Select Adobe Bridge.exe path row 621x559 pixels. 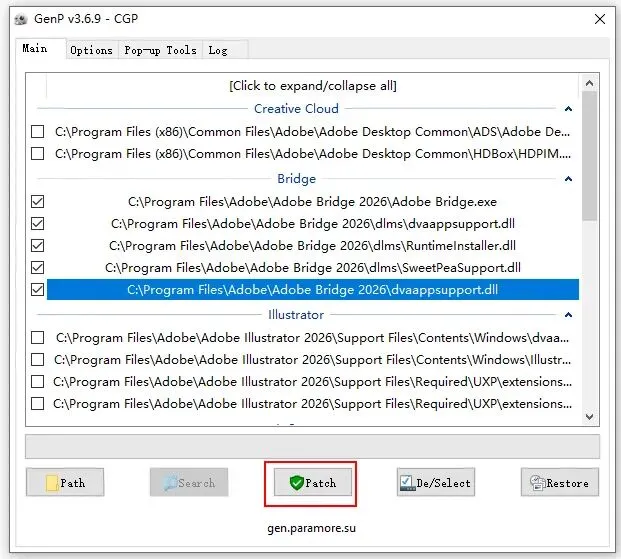(312, 202)
